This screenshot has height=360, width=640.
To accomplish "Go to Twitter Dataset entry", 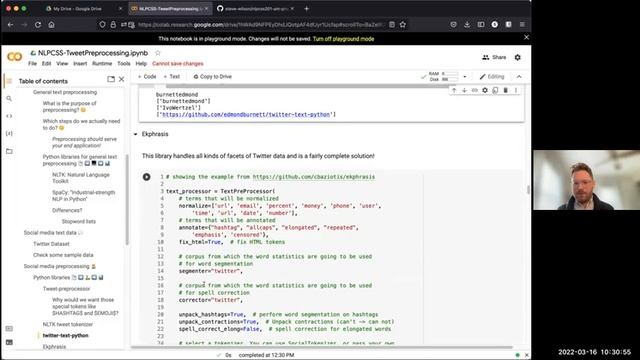I will pyautogui.click(x=51, y=244).
